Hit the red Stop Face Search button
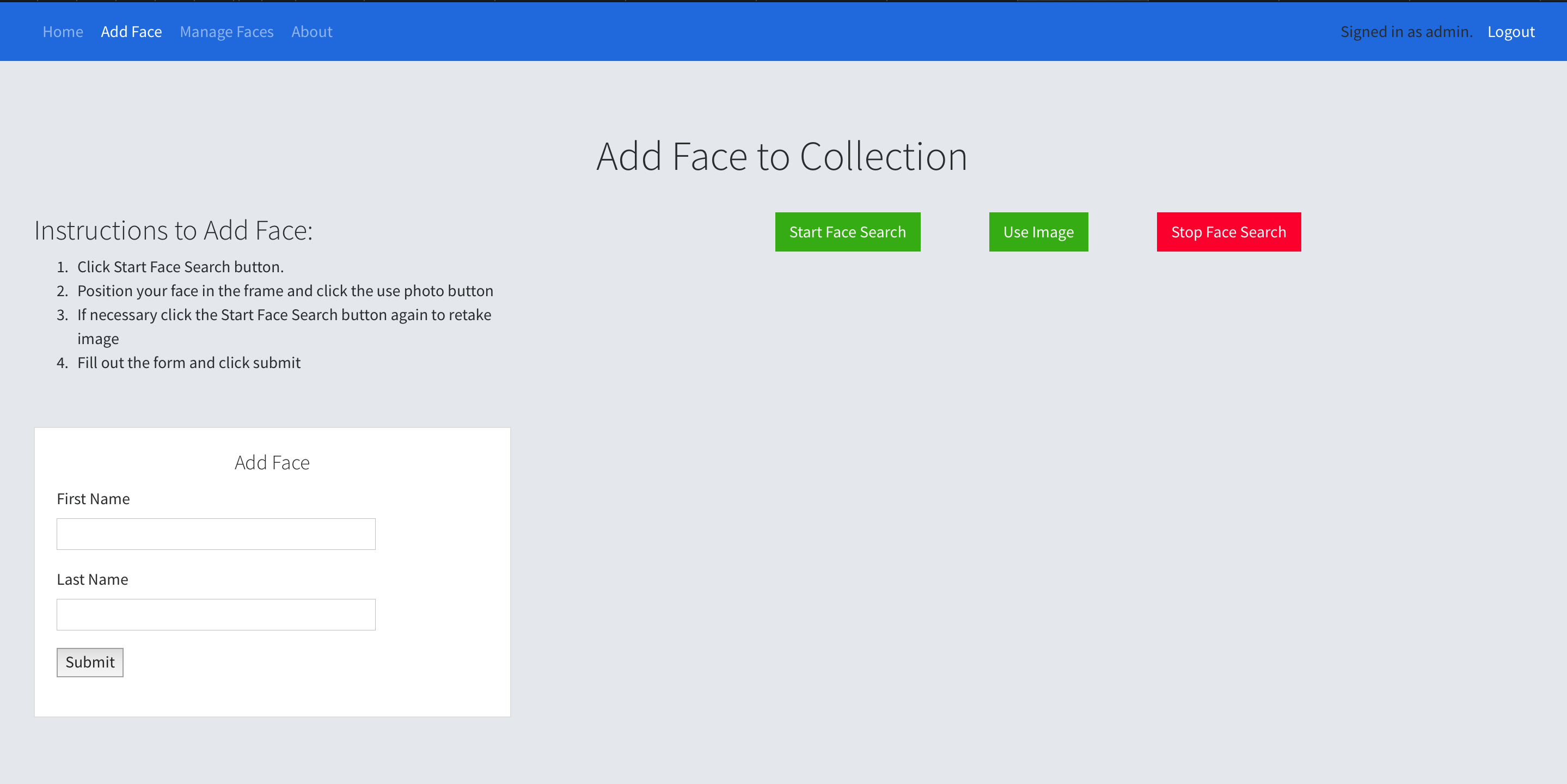1567x784 pixels. click(1228, 232)
